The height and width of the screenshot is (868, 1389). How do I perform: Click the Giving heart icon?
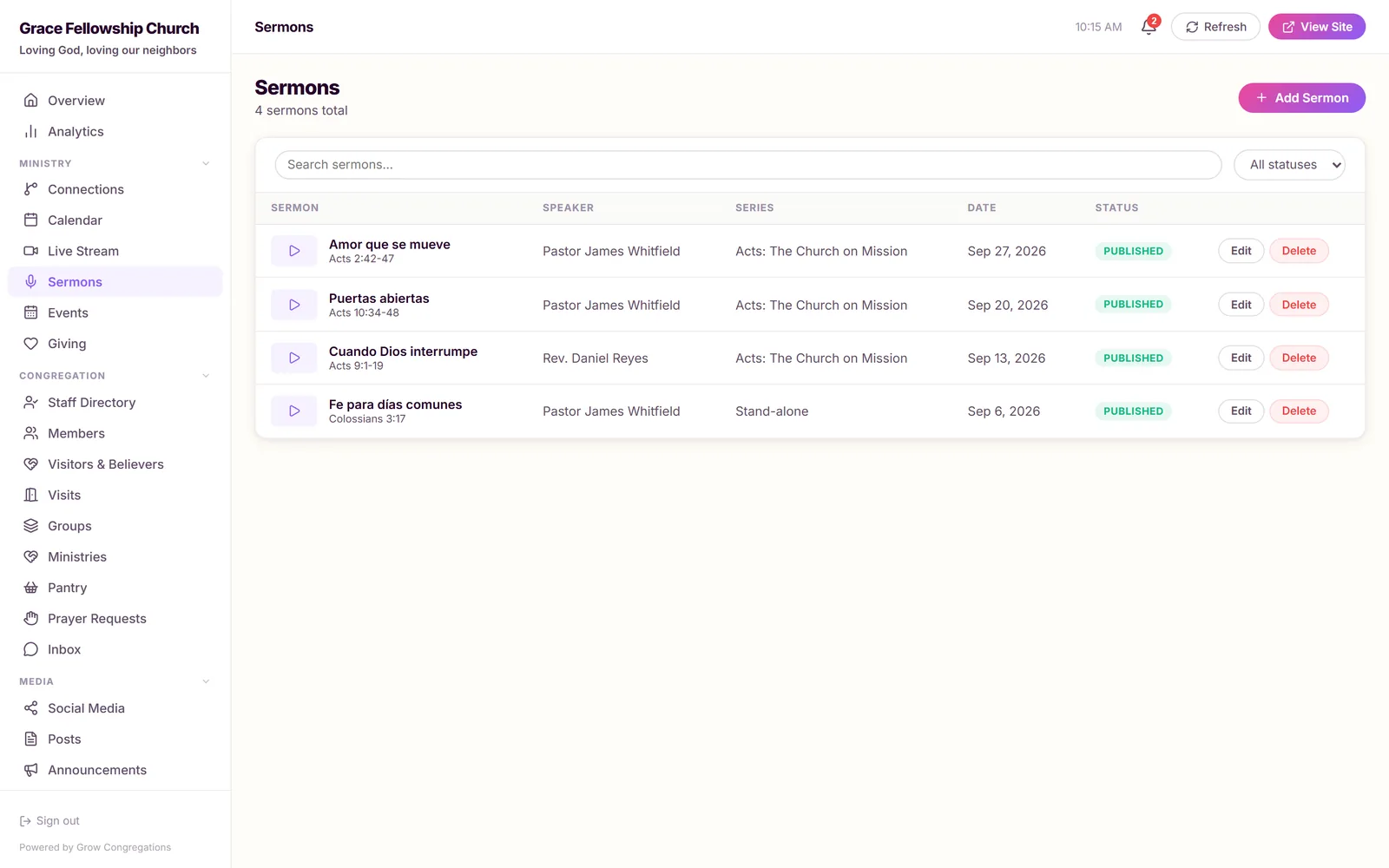(31, 344)
